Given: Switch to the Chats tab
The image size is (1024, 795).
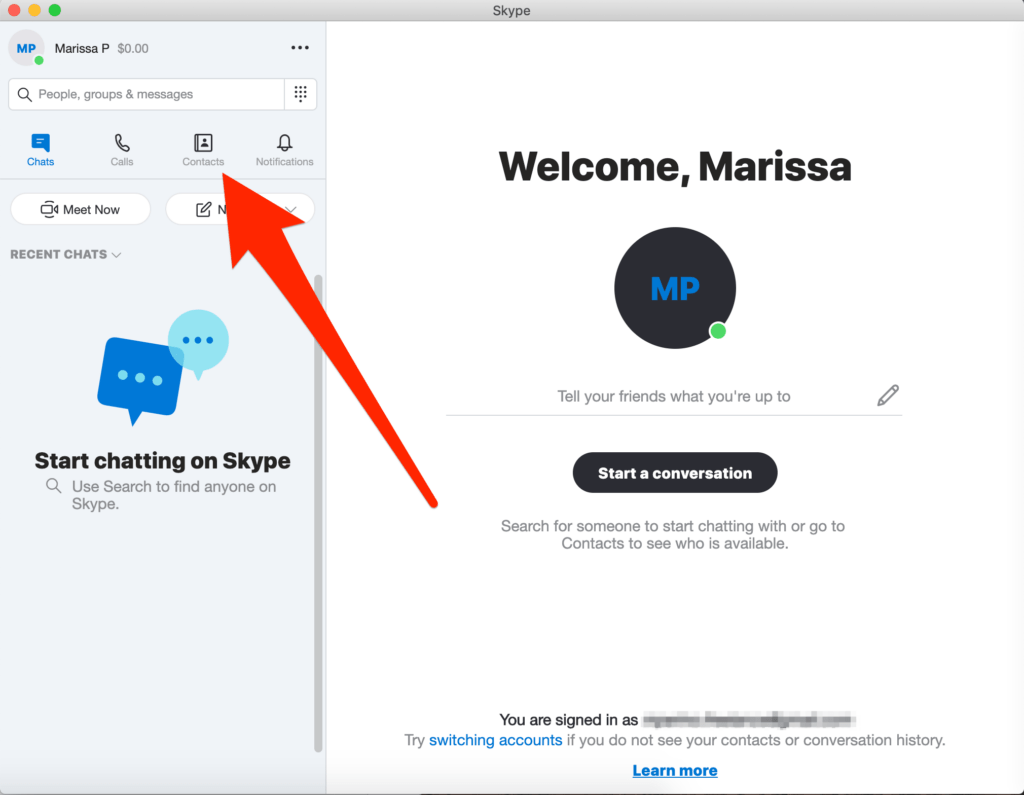Looking at the screenshot, I should (40, 150).
